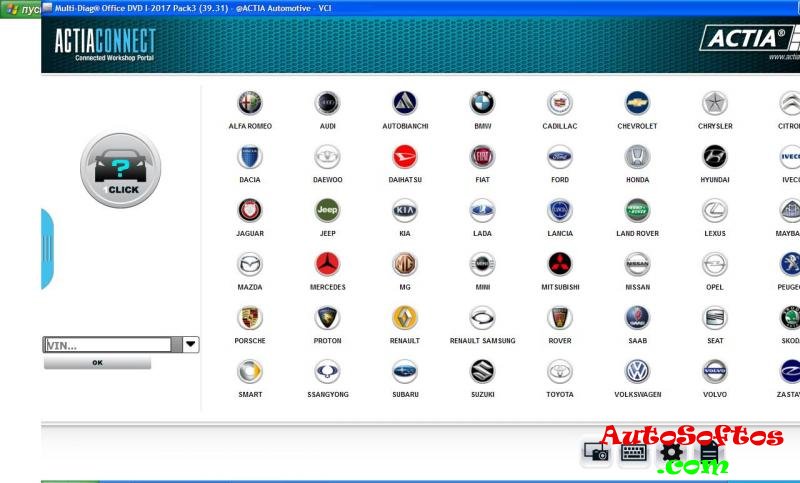This screenshot has height=483, width=800.
Task: Select the Land Rover logo
Action: coord(637,211)
